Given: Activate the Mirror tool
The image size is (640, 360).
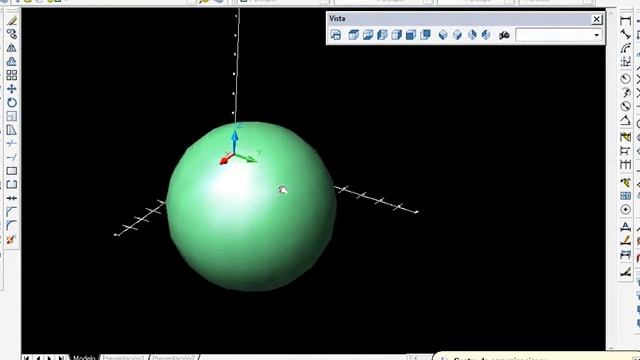Looking at the screenshot, I should 11,48.
